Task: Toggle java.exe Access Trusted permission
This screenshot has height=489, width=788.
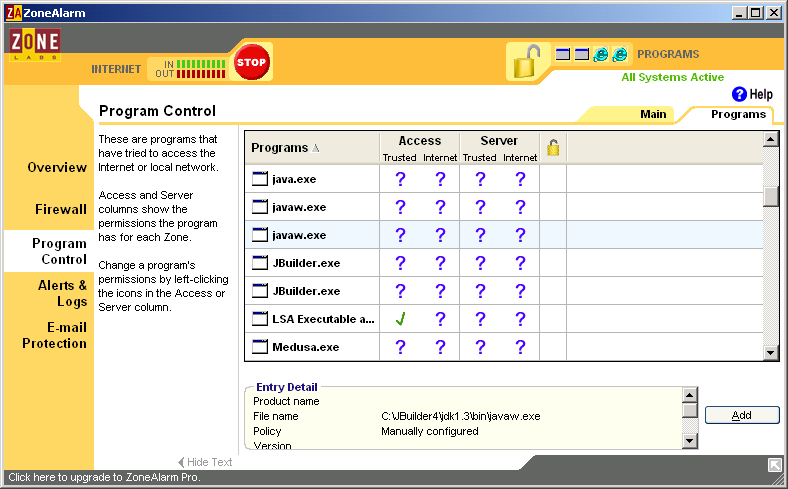Action: pyautogui.click(x=400, y=179)
